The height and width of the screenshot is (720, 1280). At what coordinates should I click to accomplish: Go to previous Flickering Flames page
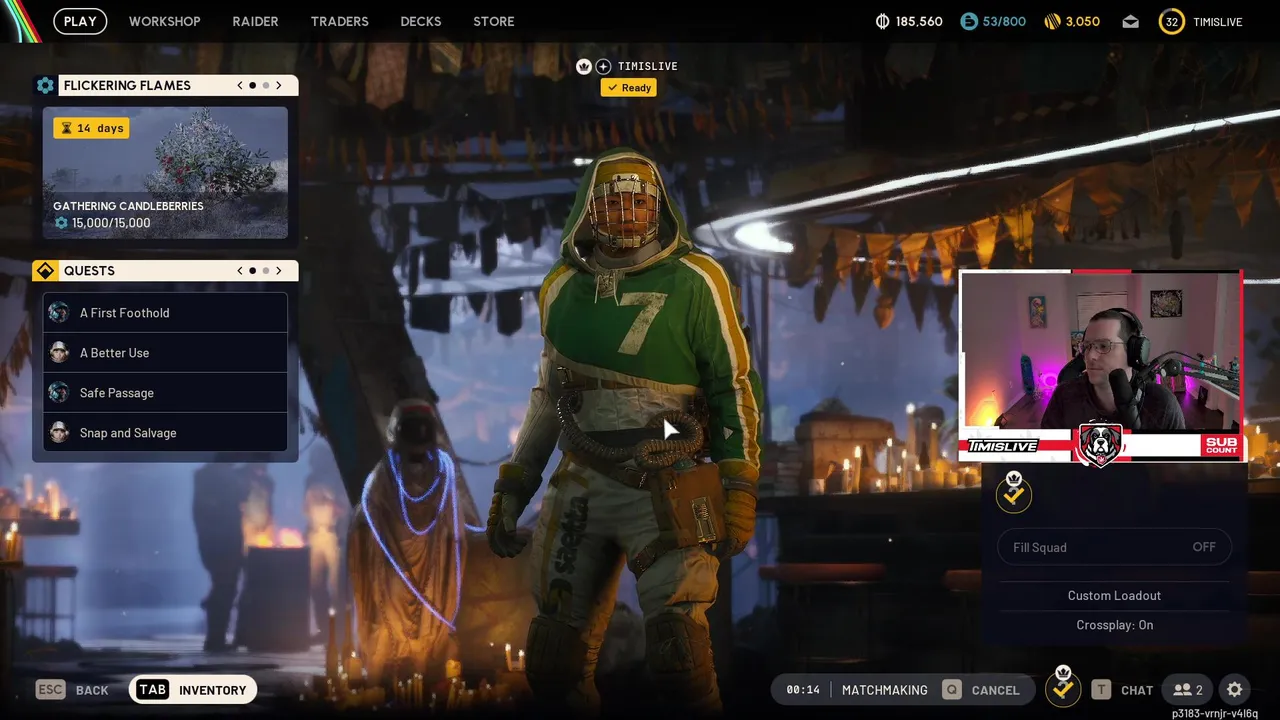[240, 85]
